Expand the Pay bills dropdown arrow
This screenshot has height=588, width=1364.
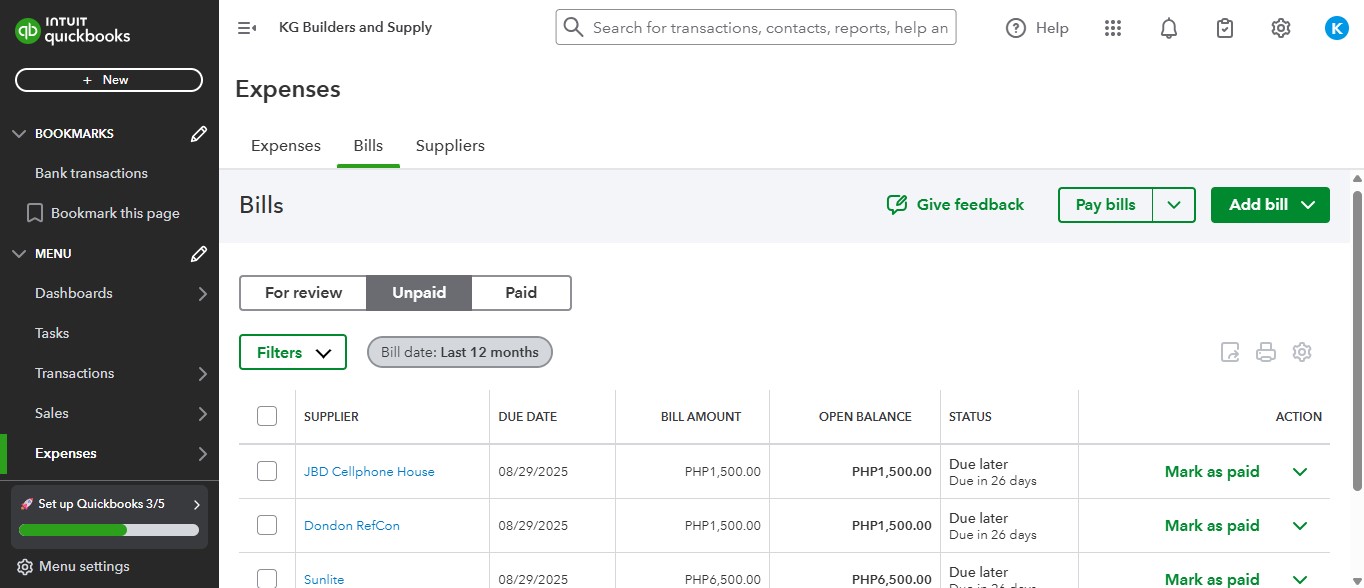point(1174,205)
